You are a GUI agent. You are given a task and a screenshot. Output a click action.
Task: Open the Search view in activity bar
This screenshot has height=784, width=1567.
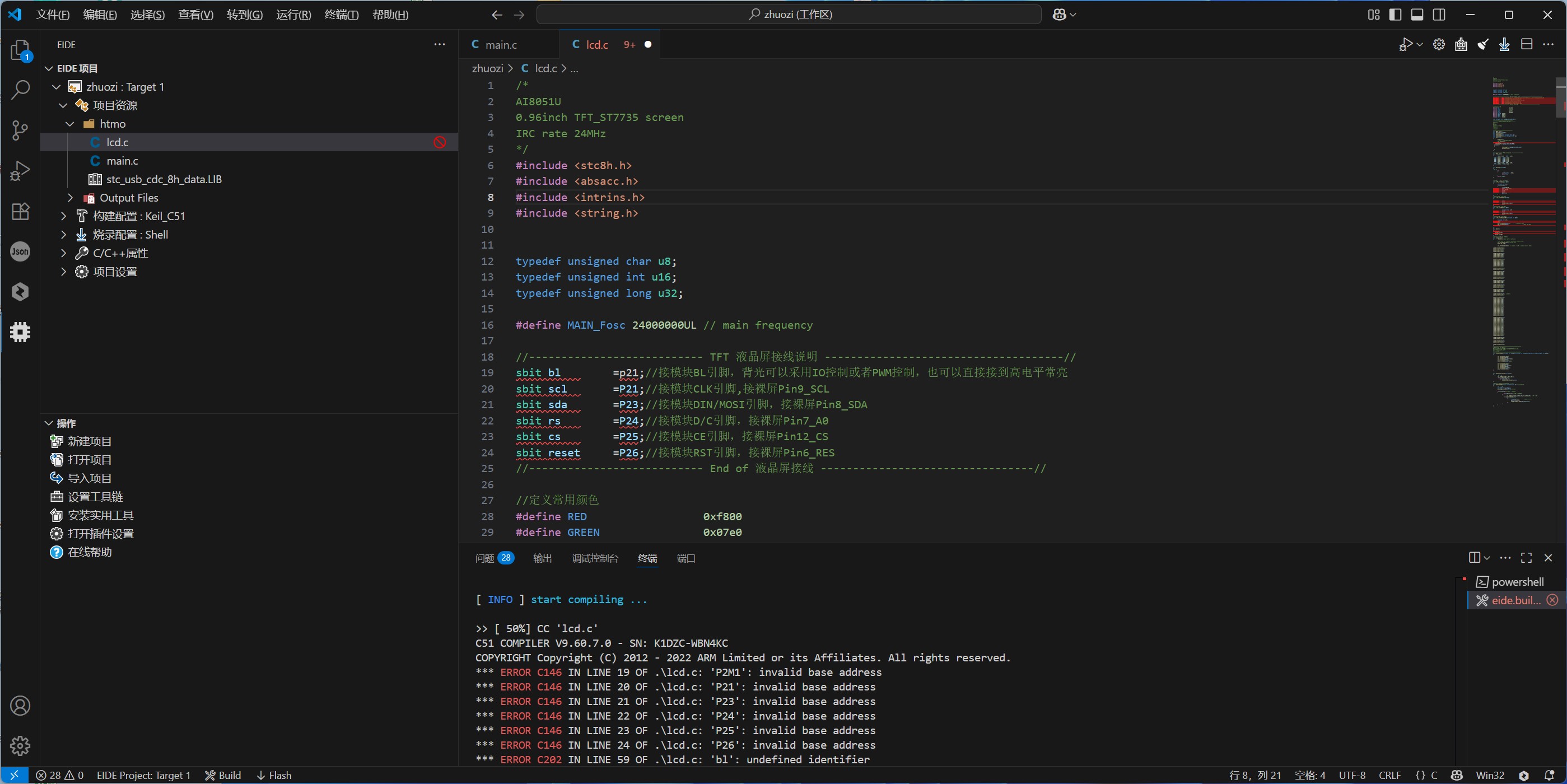20,90
